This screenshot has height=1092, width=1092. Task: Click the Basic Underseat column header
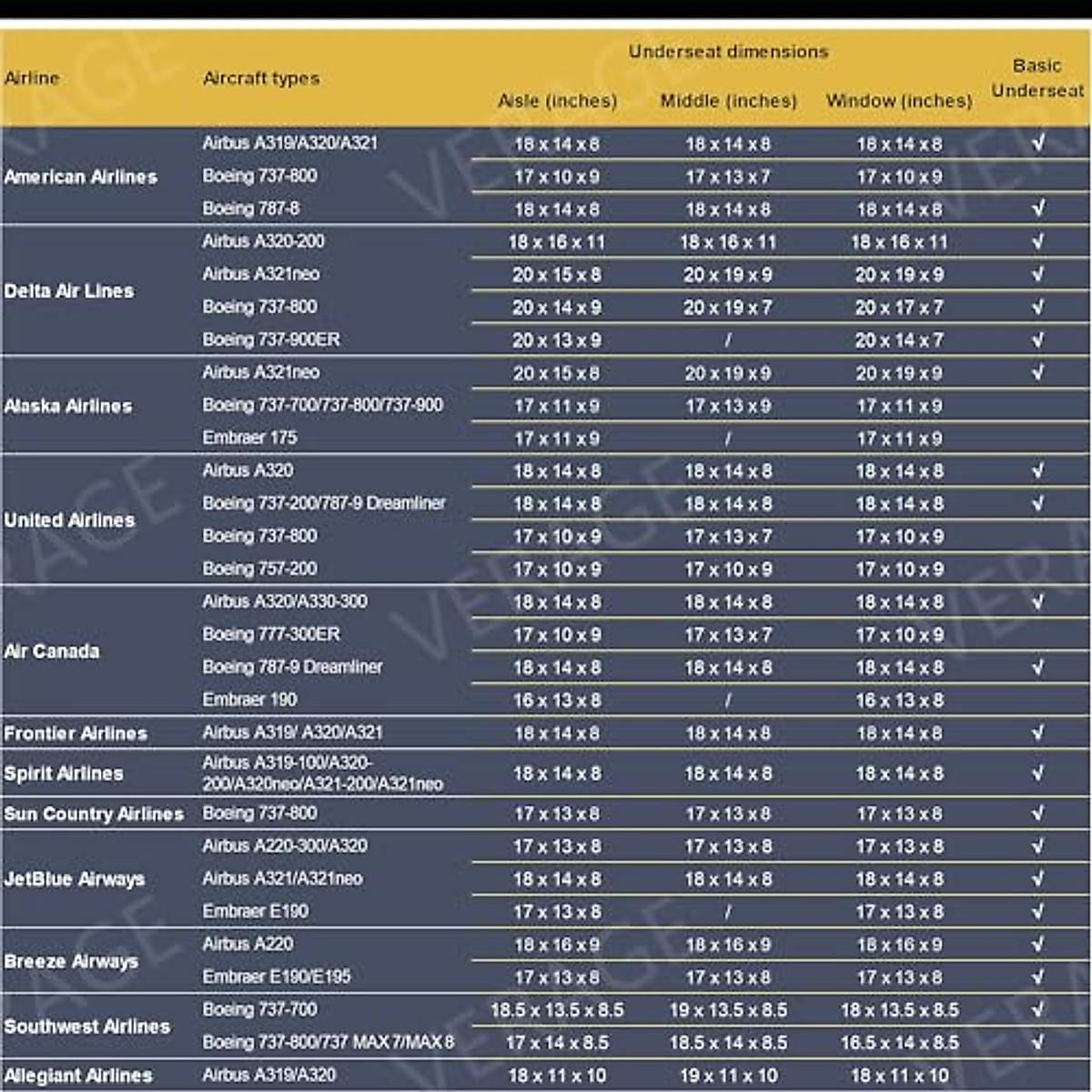tap(1037, 78)
